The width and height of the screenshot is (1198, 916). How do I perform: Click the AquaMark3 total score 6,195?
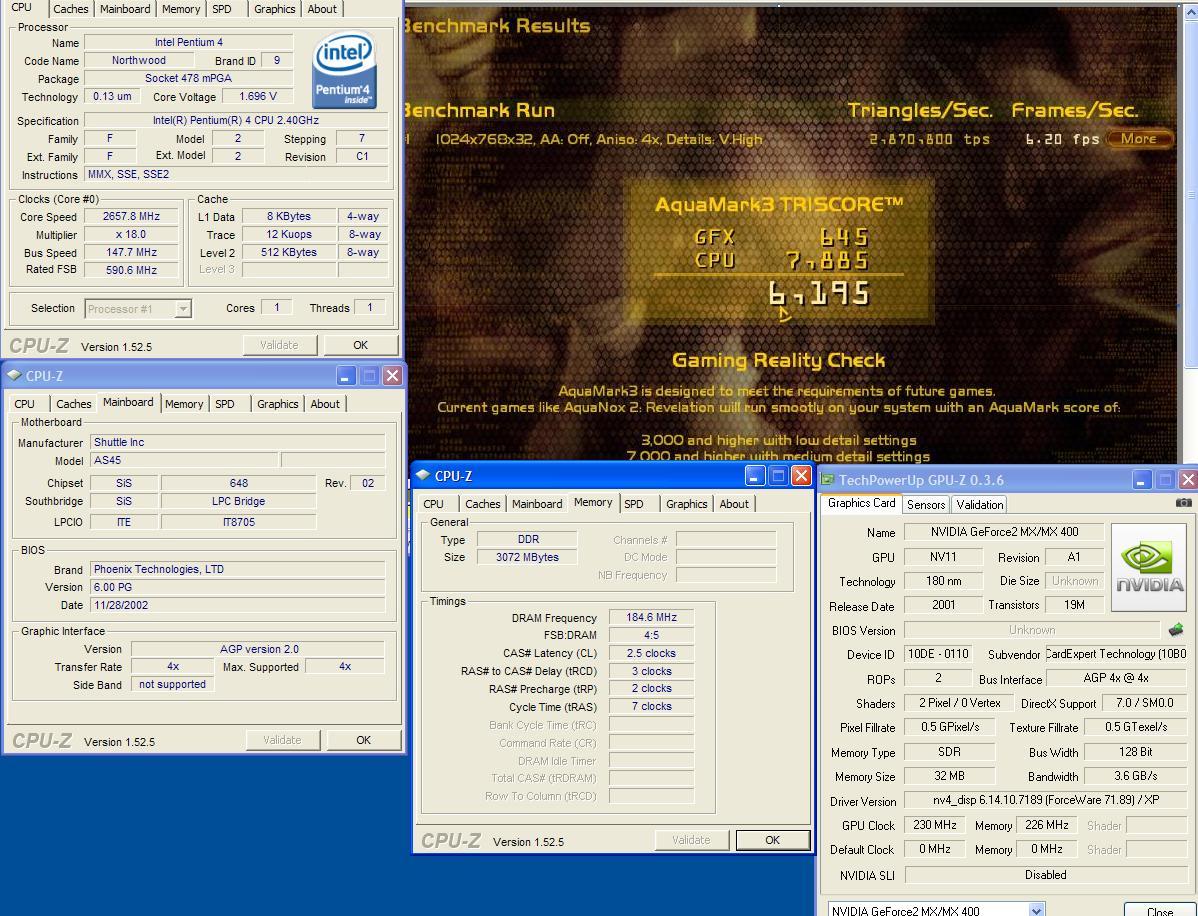pyautogui.click(x=819, y=293)
